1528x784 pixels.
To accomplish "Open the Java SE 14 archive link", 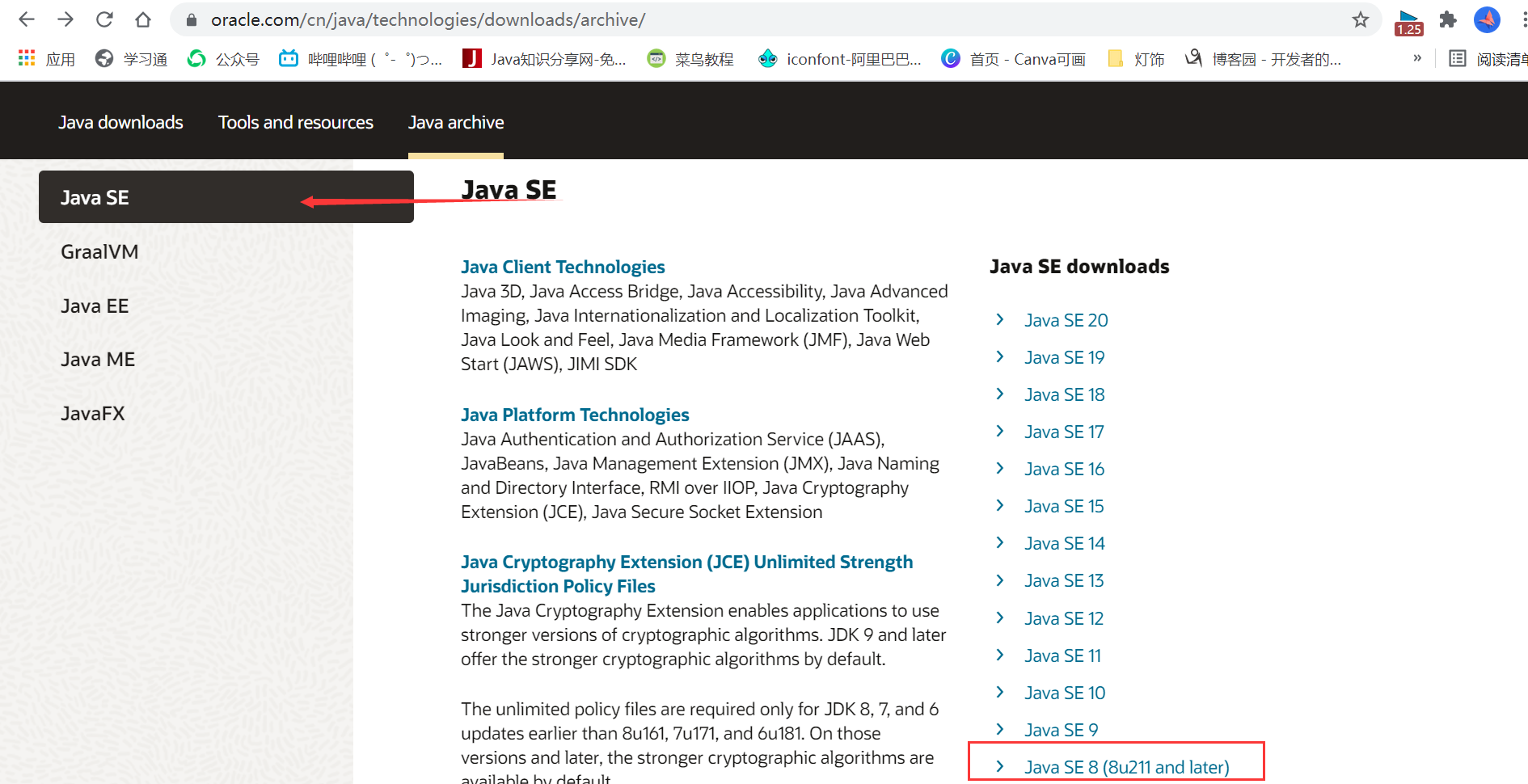I will click(x=1065, y=544).
